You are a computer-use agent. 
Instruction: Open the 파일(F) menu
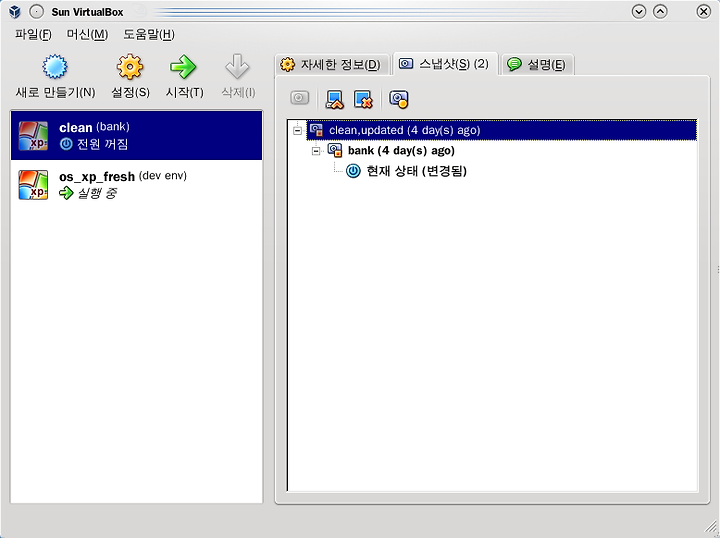tap(33, 34)
